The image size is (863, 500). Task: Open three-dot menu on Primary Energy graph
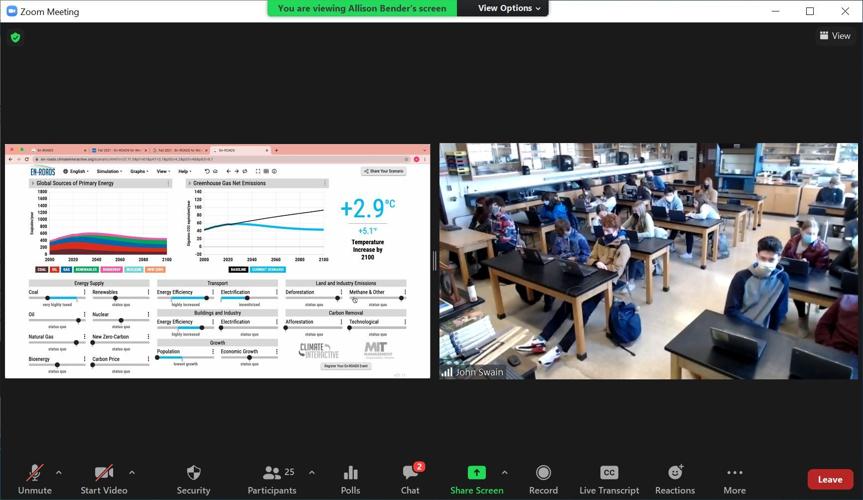[168, 183]
